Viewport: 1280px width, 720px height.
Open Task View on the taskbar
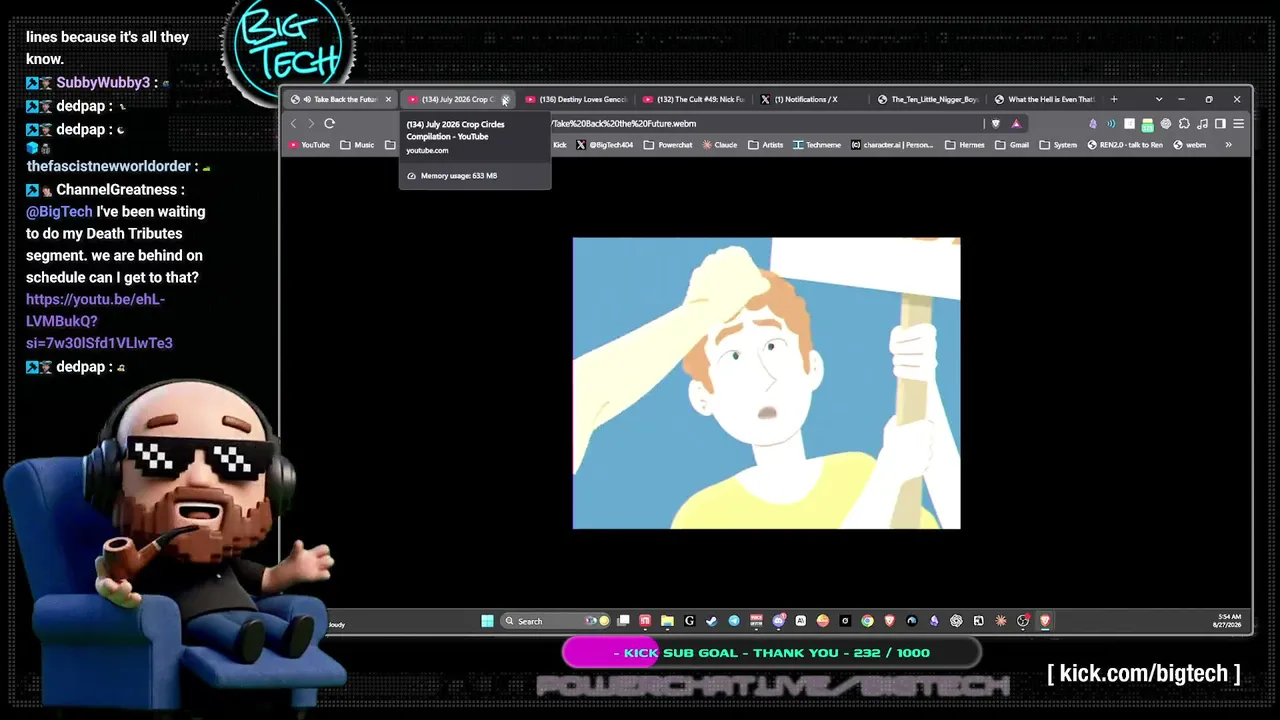[x=623, y=621]
